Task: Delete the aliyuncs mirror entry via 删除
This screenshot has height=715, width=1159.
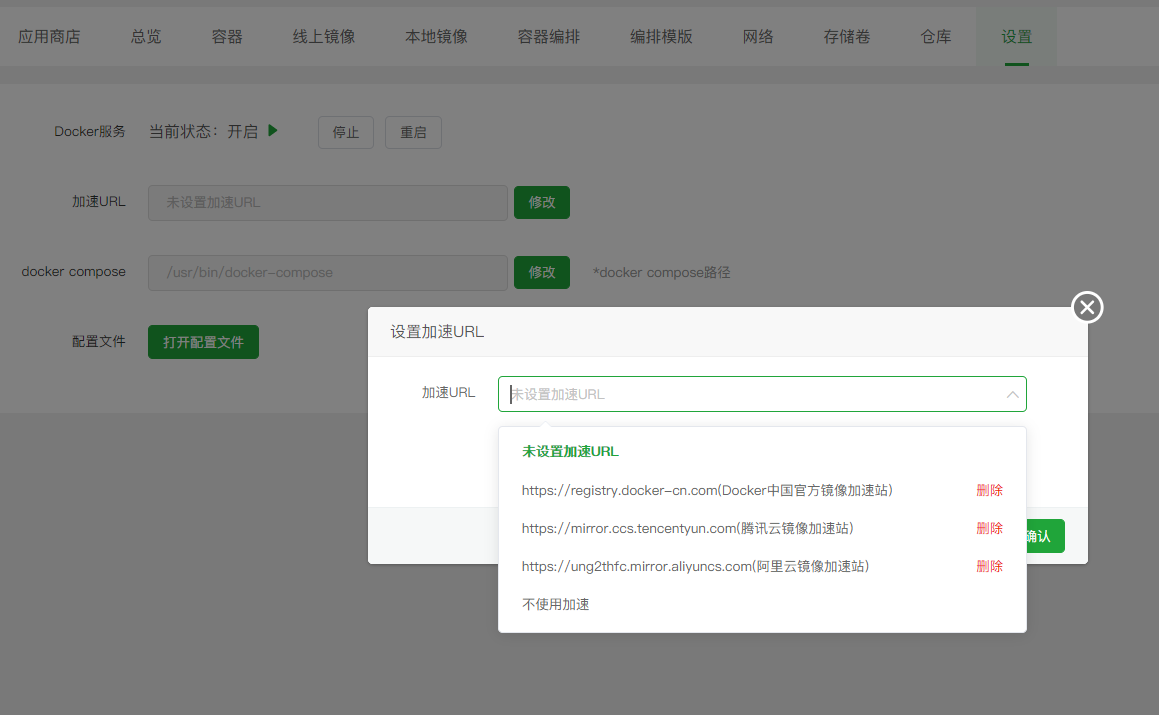Action: 989,566
